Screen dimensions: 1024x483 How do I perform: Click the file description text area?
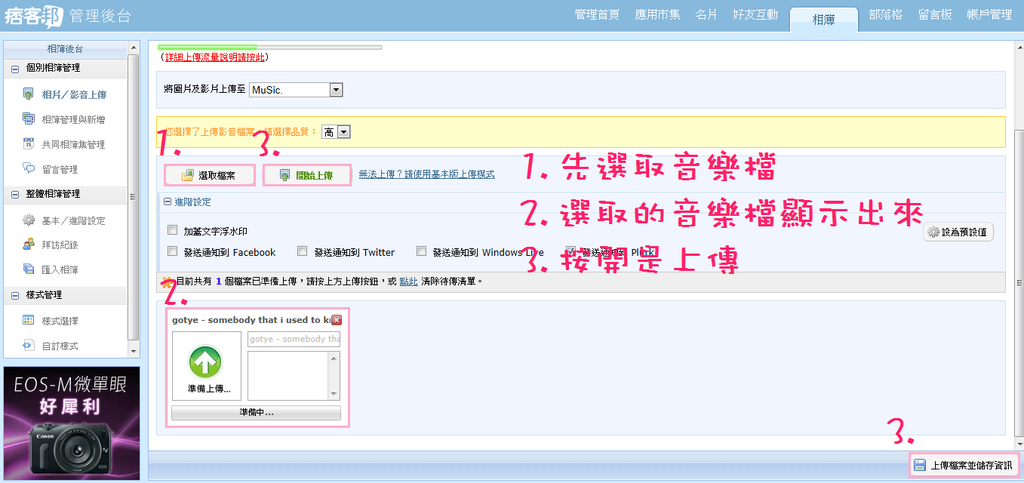pos(289,375)
